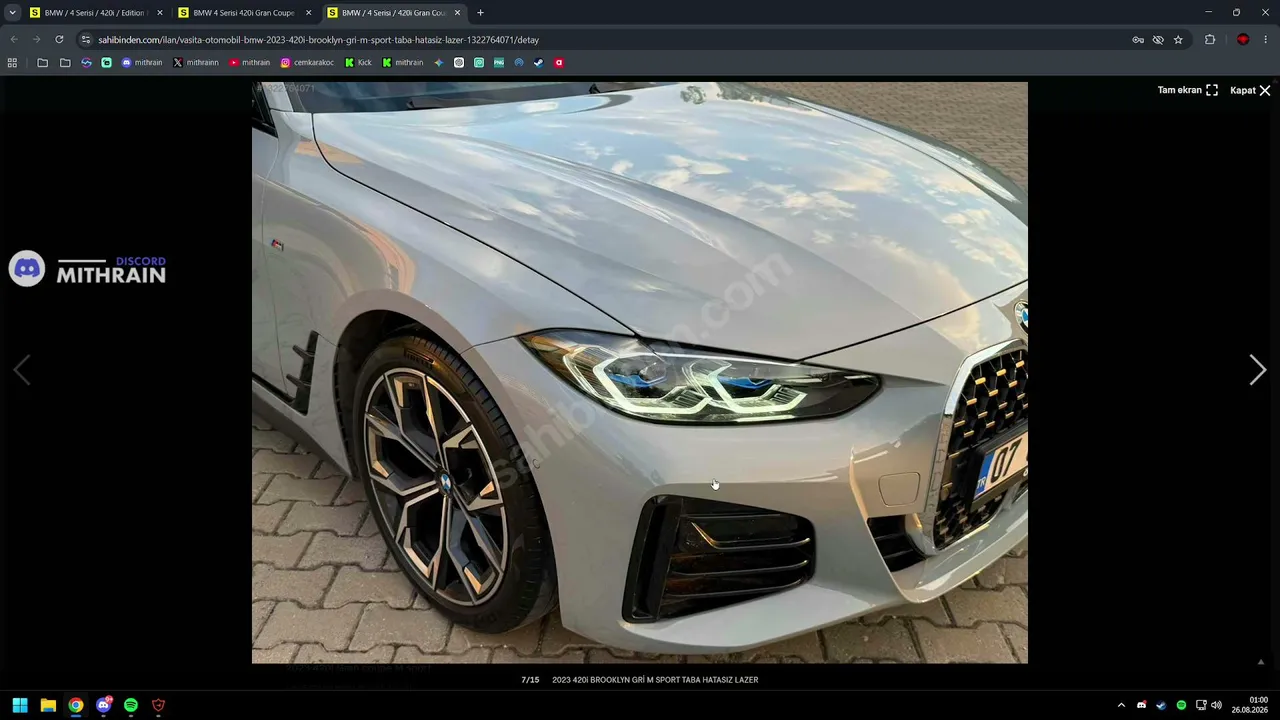This screenshot has width=1280, height=720.
Task: Expand the tab search dropdown
Action: coord(12,13)
